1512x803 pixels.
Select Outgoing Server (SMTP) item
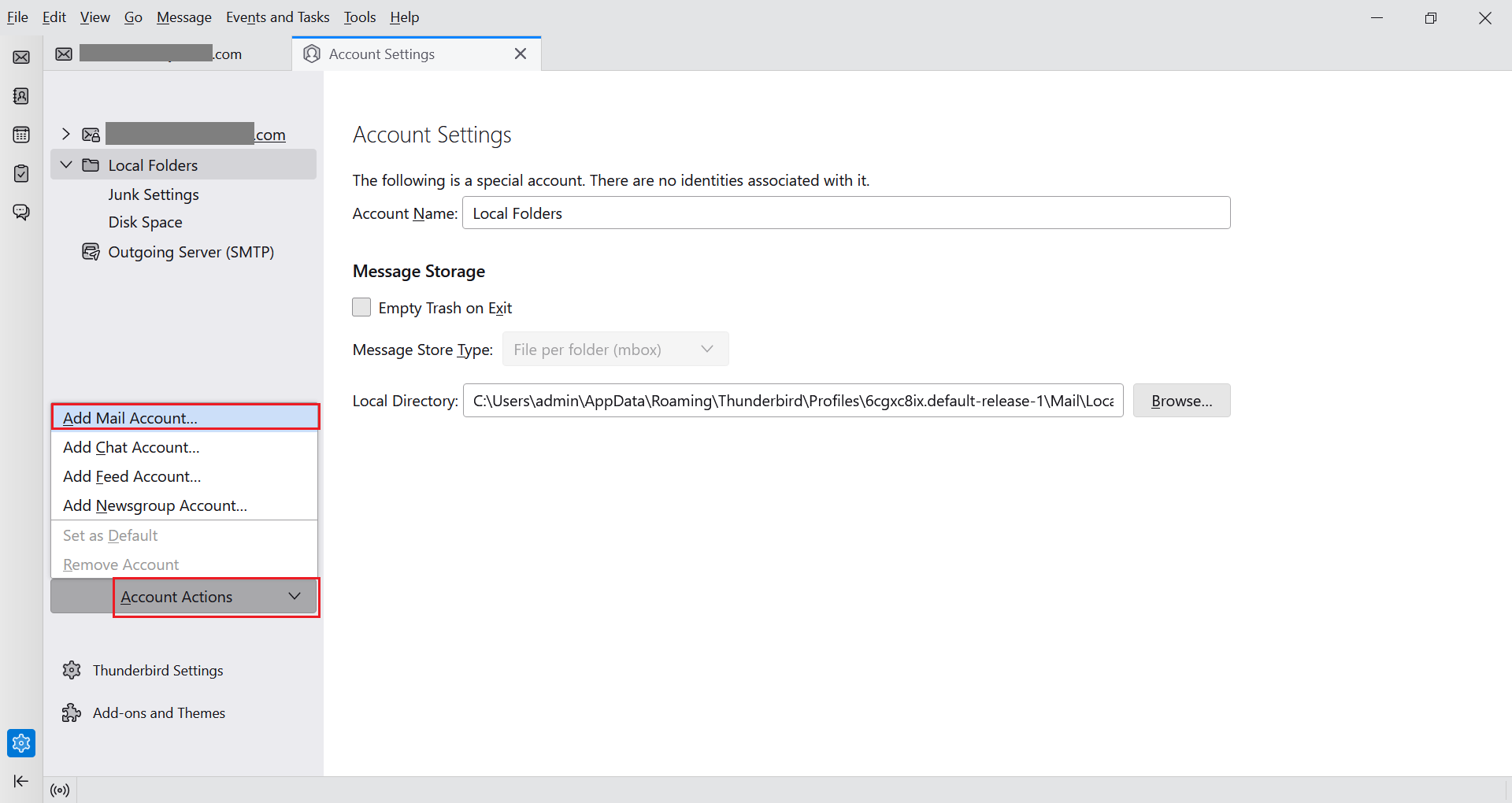click(191, 252)
